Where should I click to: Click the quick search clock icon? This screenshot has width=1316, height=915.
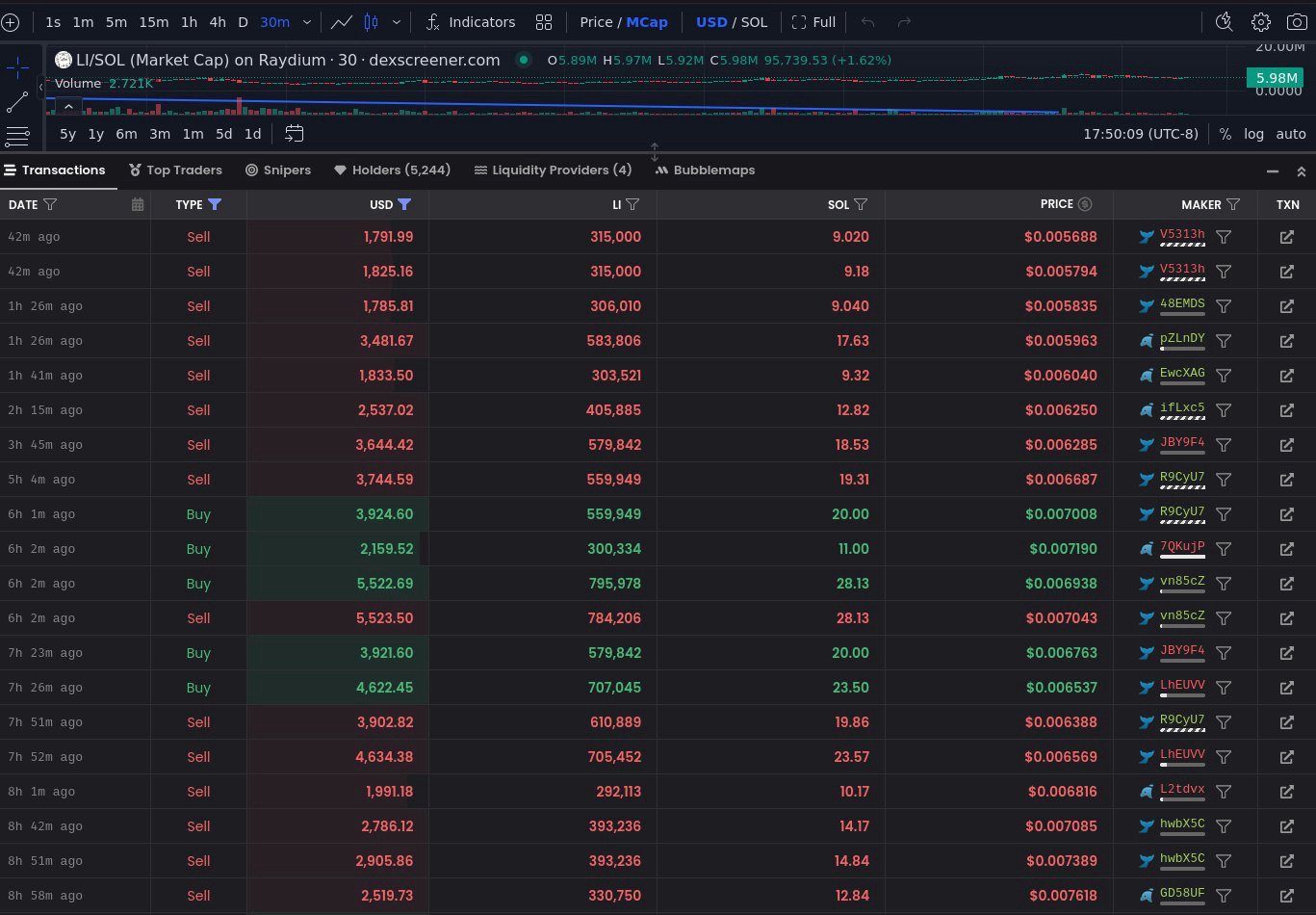point(1224,22)
